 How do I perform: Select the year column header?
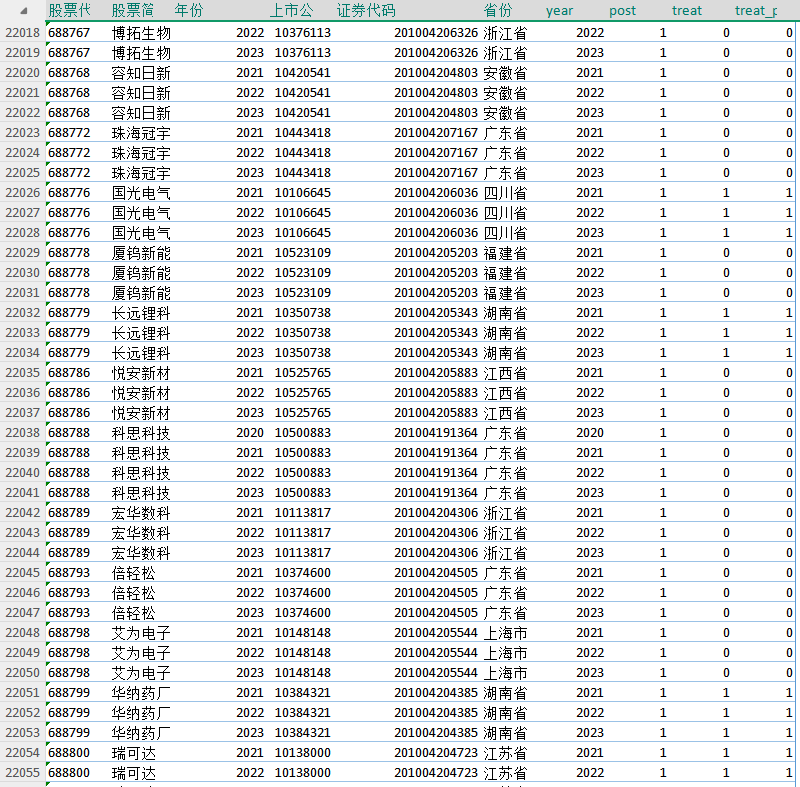pos(559,11)
